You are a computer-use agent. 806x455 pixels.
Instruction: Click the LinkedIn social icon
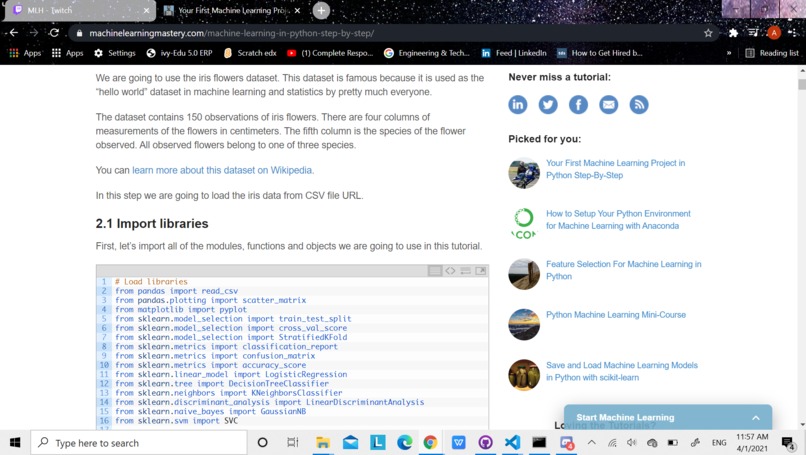[518, 105]
